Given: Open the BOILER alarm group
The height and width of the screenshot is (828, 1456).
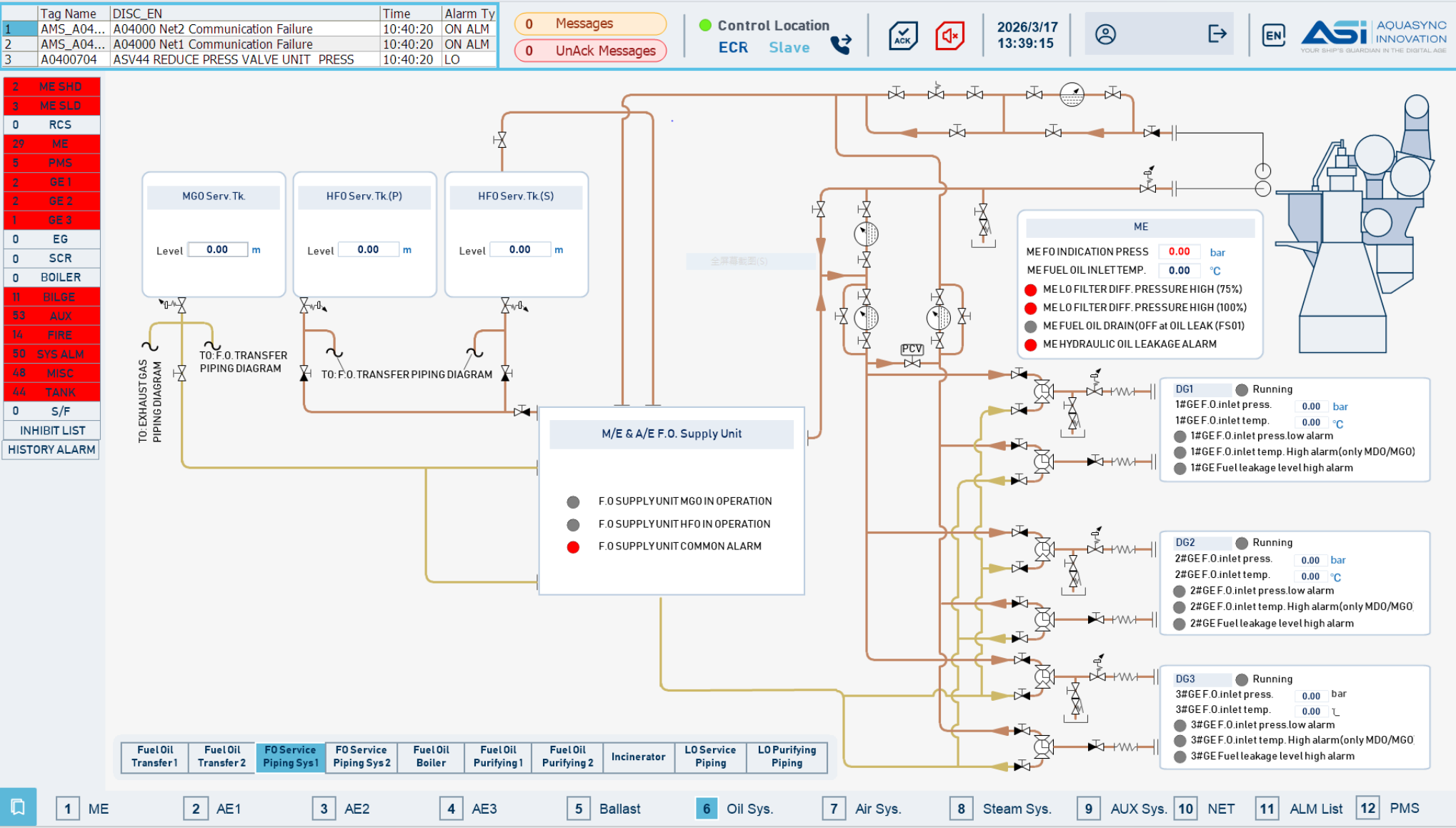Looking at the screenshot, I should pyautogui.click(x=52, y=277).
